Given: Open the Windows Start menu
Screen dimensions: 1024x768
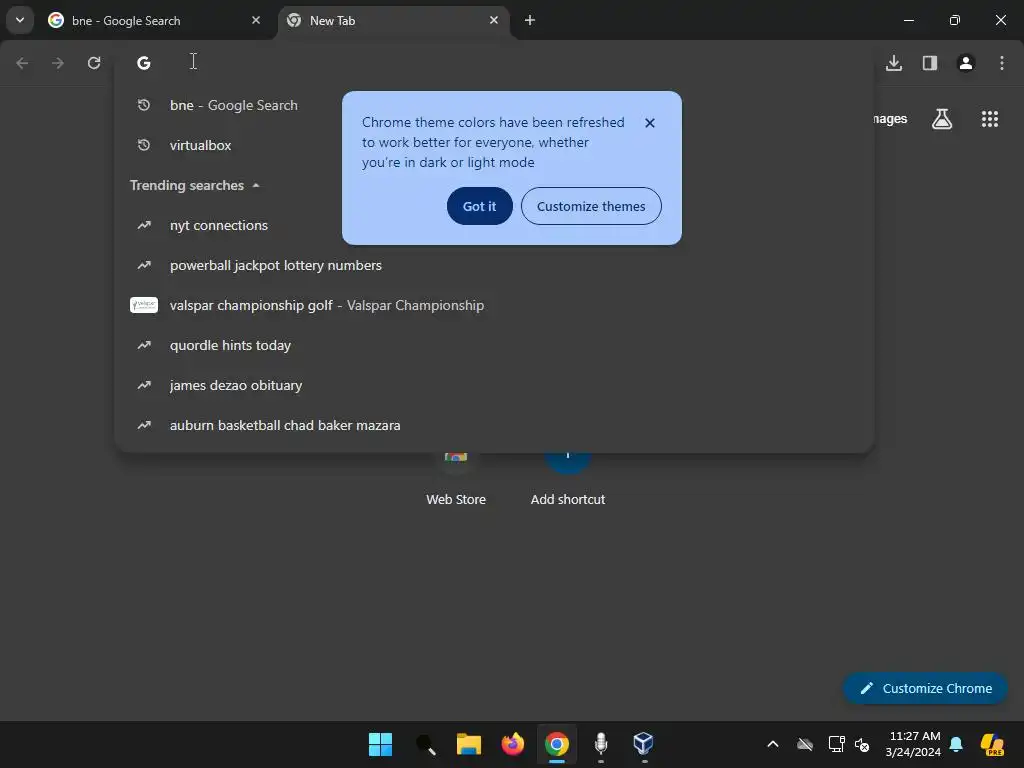Looking at the screenshot, I should (x=380, y=744).
